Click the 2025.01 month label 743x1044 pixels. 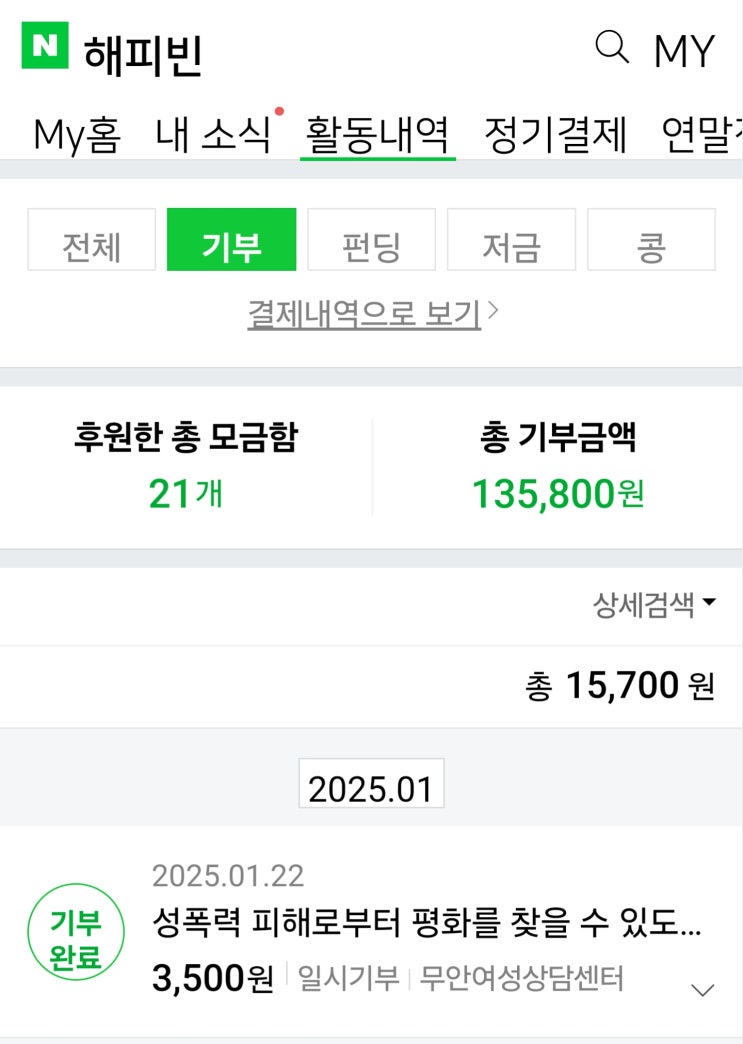click(371, 789)
